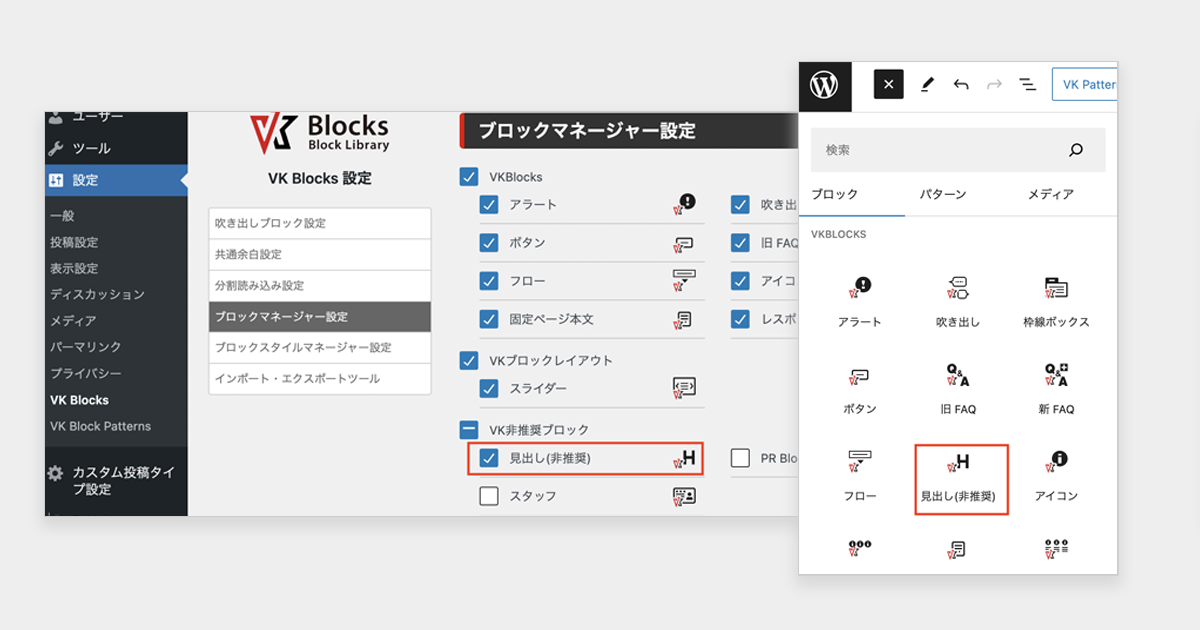Screen dimensions: 1200x630
Task: Close the block inserter panel
Action: 888,85
